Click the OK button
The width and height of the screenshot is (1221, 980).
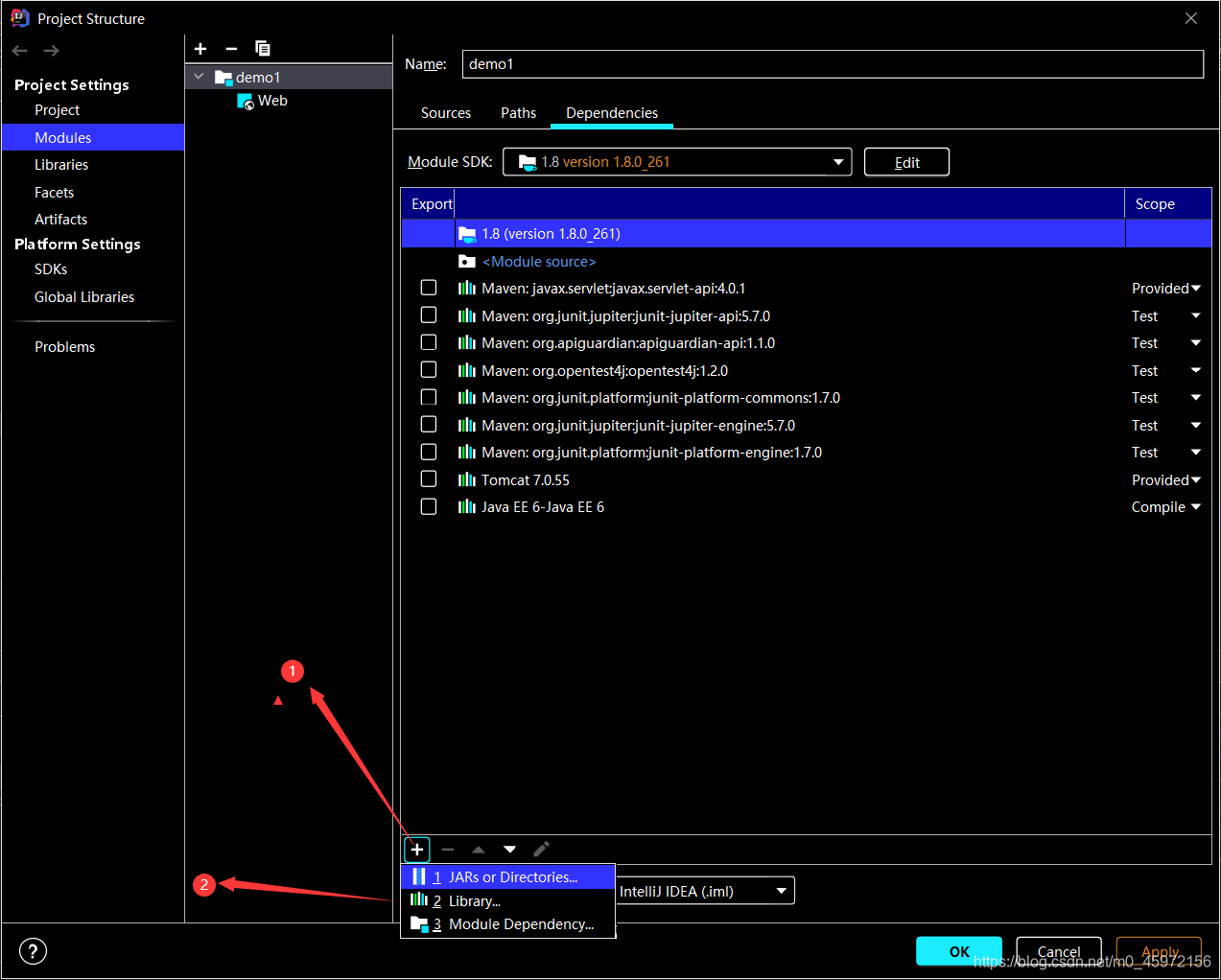point(959,951)
